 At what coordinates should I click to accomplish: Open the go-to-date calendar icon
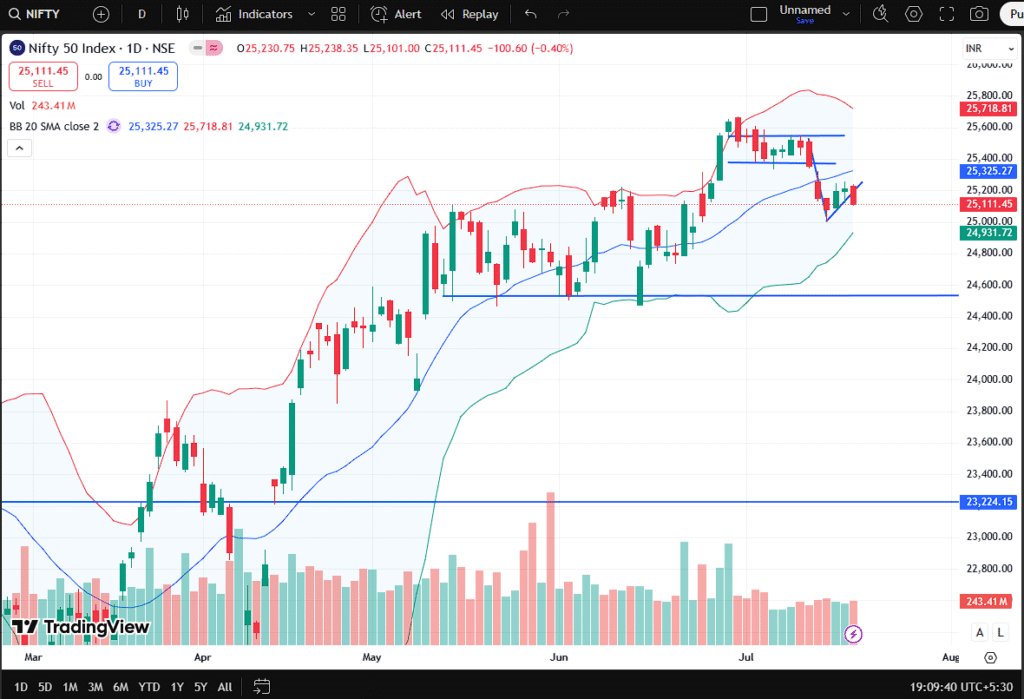tap(261, 687)
